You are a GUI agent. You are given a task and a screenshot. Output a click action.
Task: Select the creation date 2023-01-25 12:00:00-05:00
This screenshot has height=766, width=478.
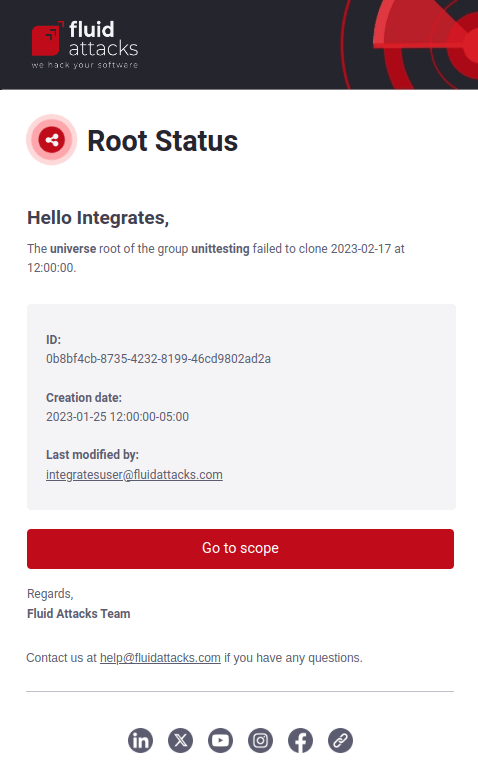tap(117, 417)
